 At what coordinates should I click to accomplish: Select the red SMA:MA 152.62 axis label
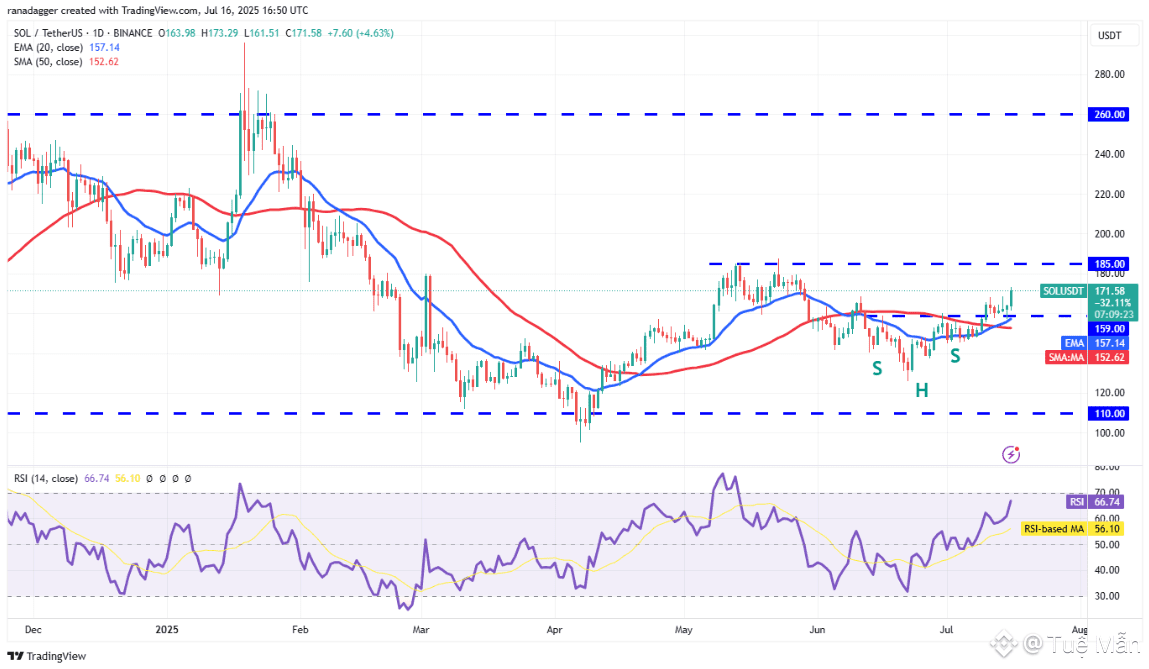point(1087,358)
